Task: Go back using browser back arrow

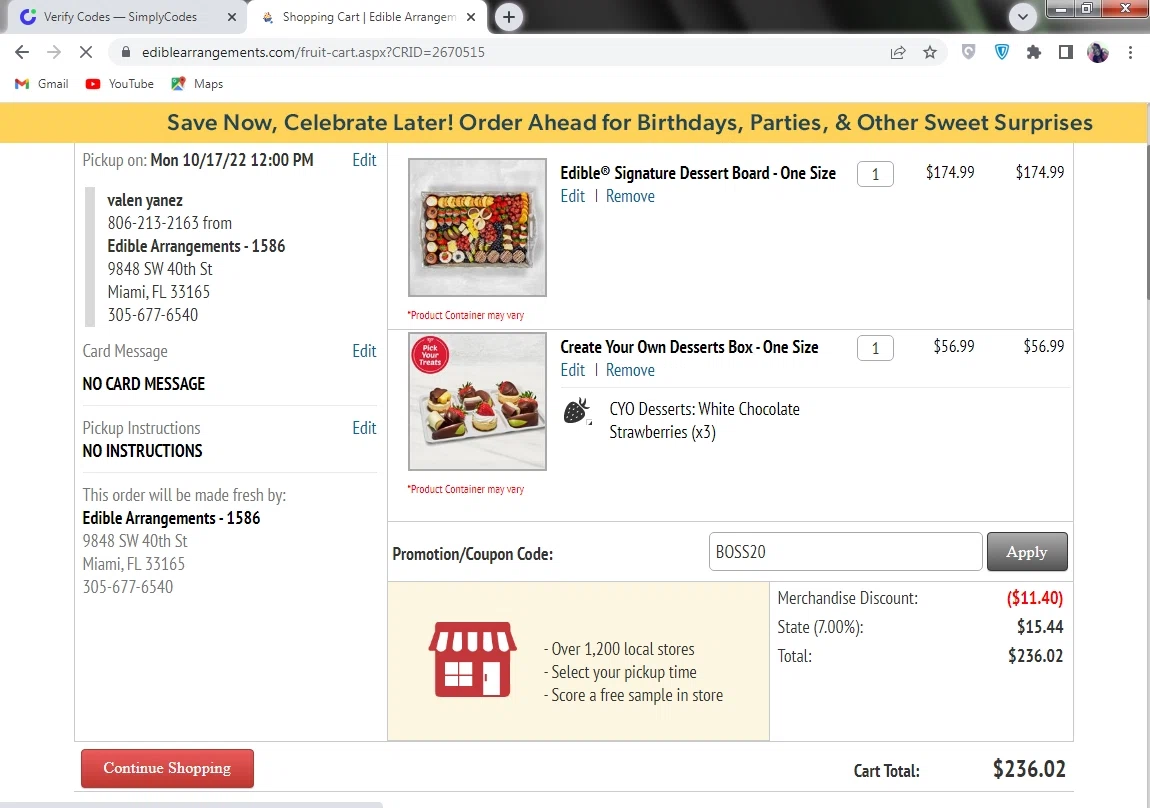Action: tap(22, 52)
